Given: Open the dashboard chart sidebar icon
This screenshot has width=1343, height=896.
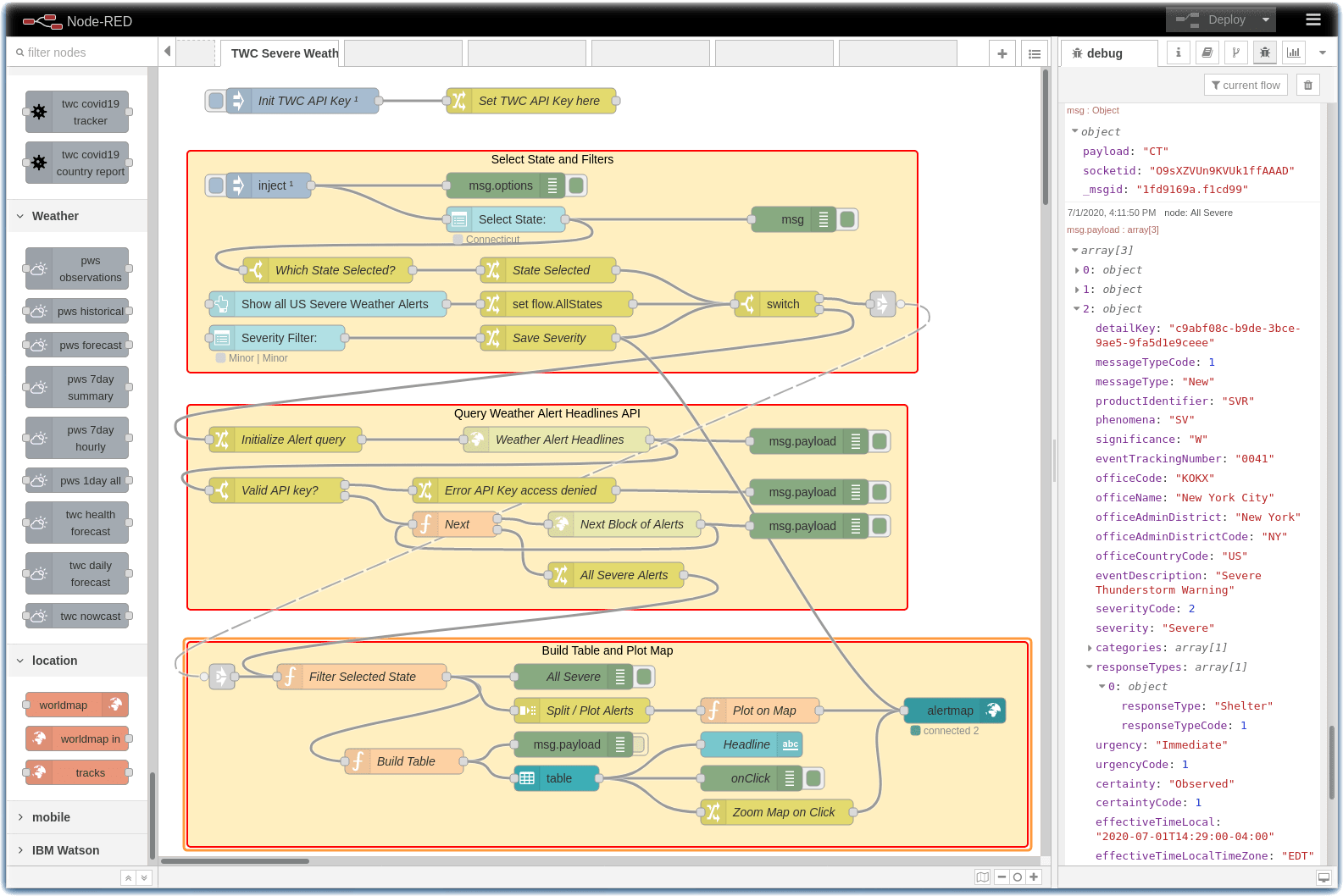Looking at the screenshot, I should tap(1293, 53).
